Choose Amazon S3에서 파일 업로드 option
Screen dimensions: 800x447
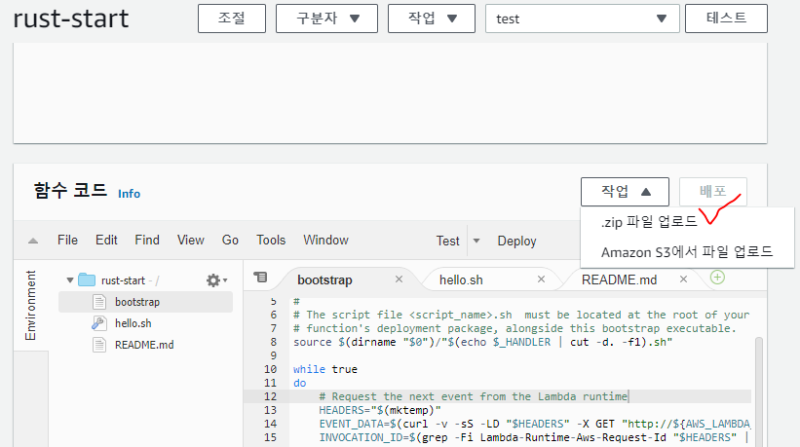click(x=686, y=252)
